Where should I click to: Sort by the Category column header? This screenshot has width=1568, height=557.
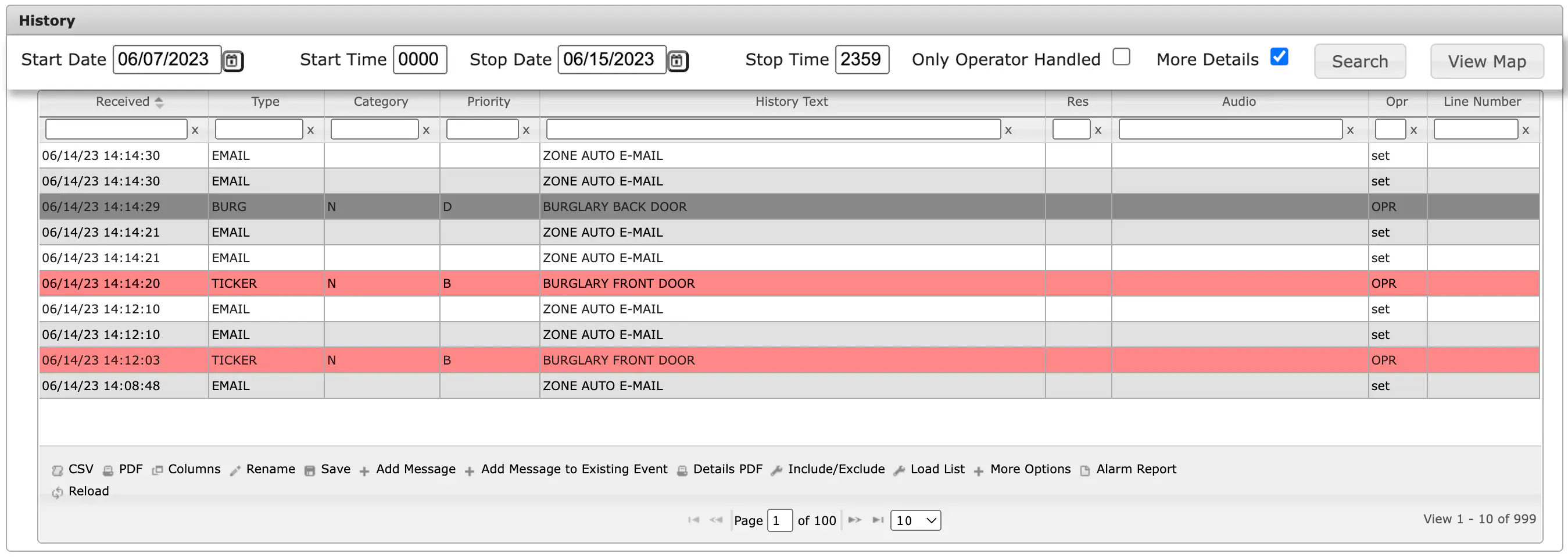pos(382,102)
